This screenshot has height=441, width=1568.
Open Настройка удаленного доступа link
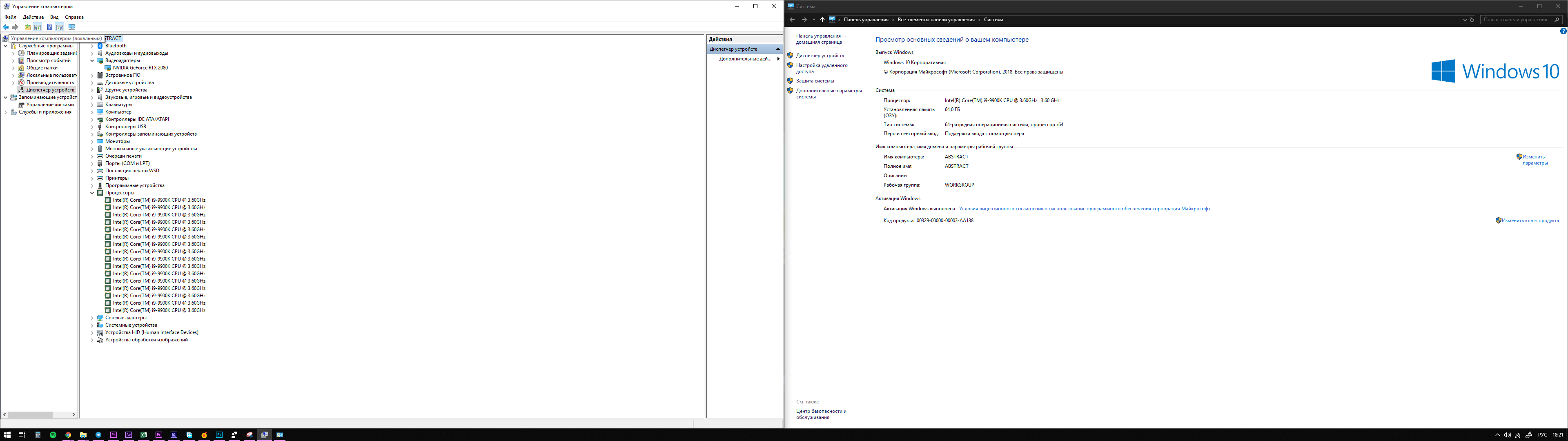pyautogui.click(x=822, y=68)
